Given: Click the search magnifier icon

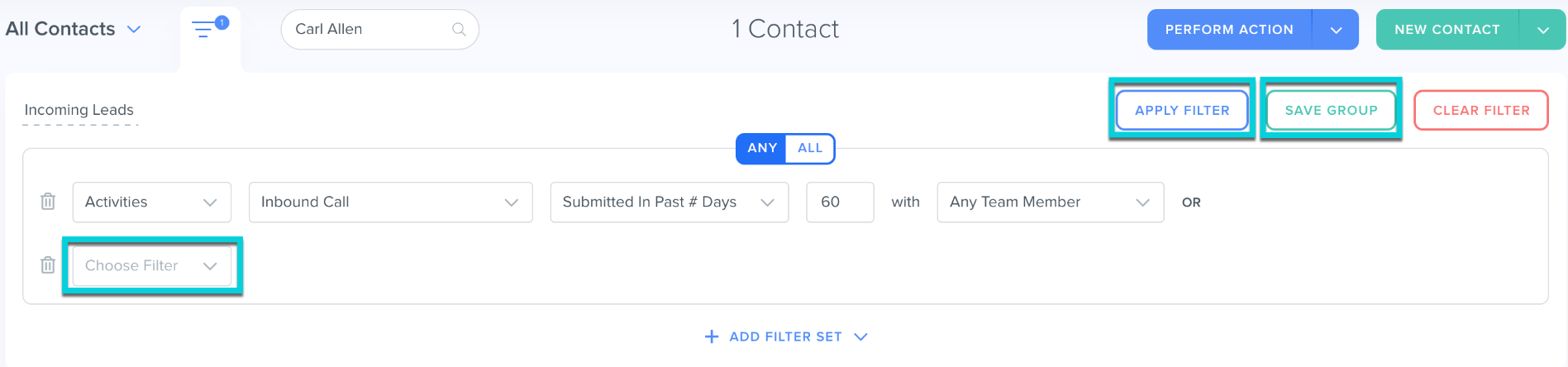Looking at the screenshot, I should pyautogui.click(x=459, y=30).
